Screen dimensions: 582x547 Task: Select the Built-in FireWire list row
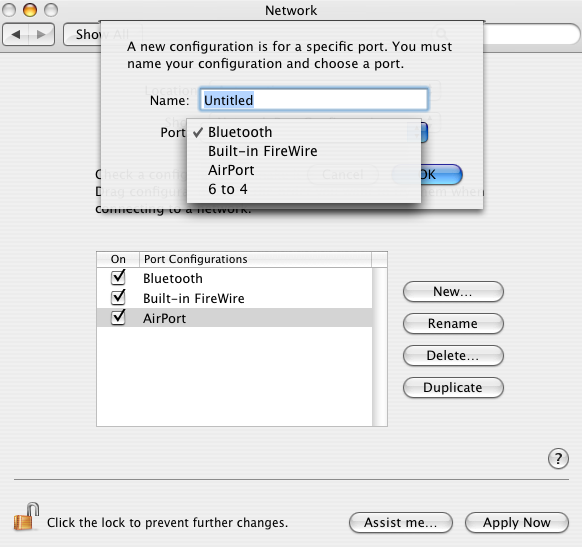click(234, 298)
